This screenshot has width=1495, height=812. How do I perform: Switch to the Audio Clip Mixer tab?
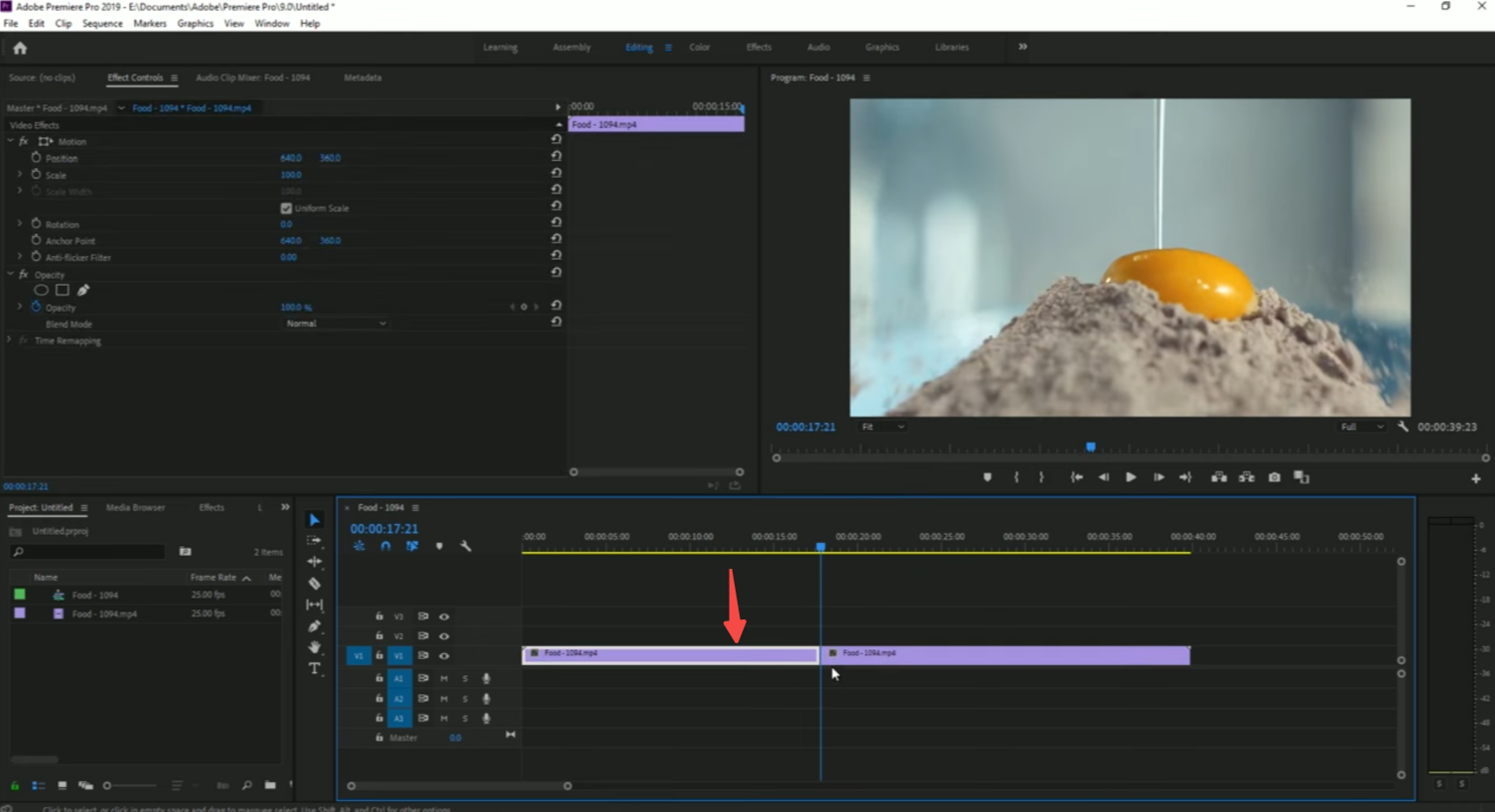[254, 77]
